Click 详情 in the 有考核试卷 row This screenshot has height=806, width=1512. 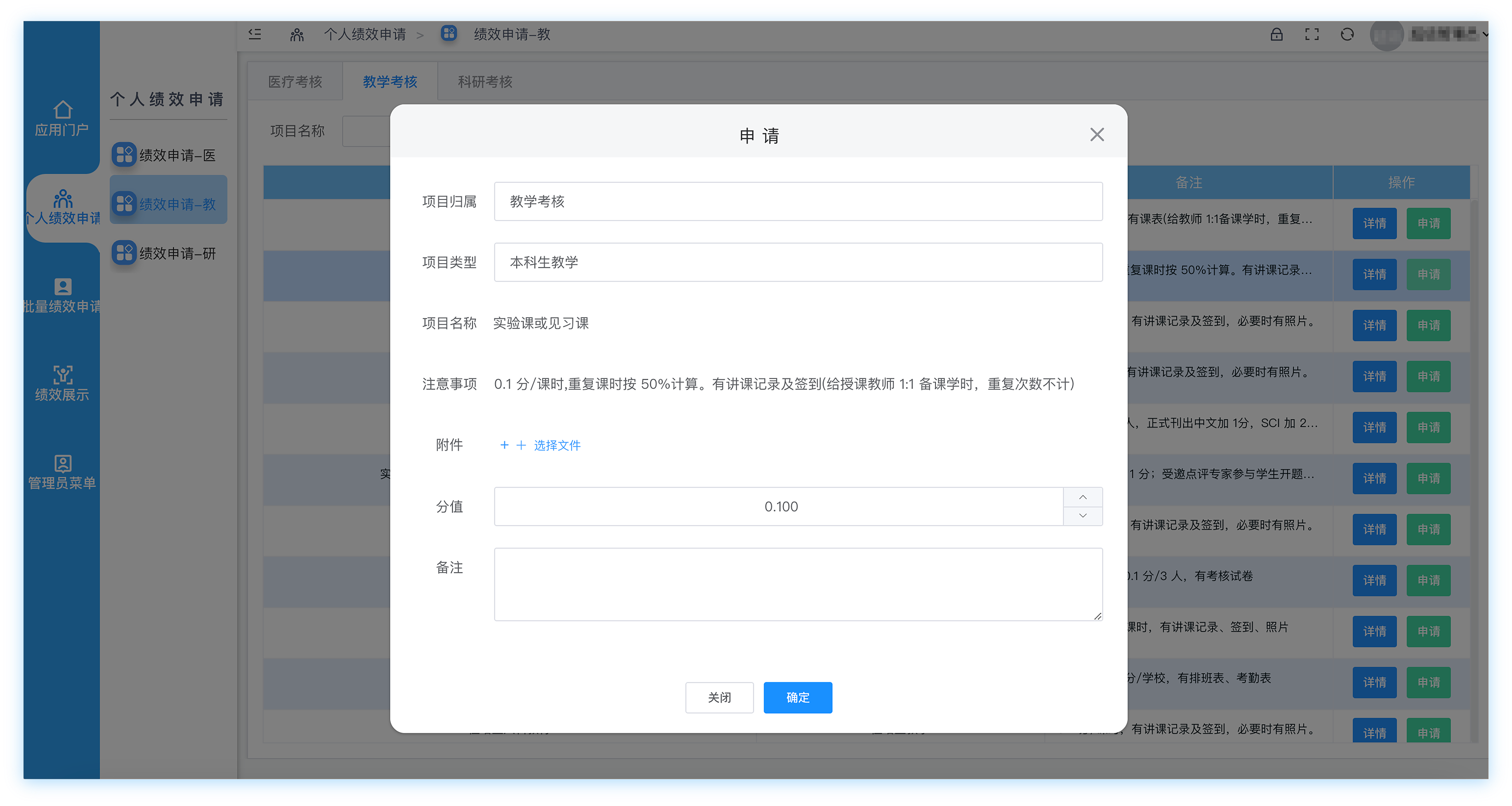pyautogui.click(x=1374, y=581)
